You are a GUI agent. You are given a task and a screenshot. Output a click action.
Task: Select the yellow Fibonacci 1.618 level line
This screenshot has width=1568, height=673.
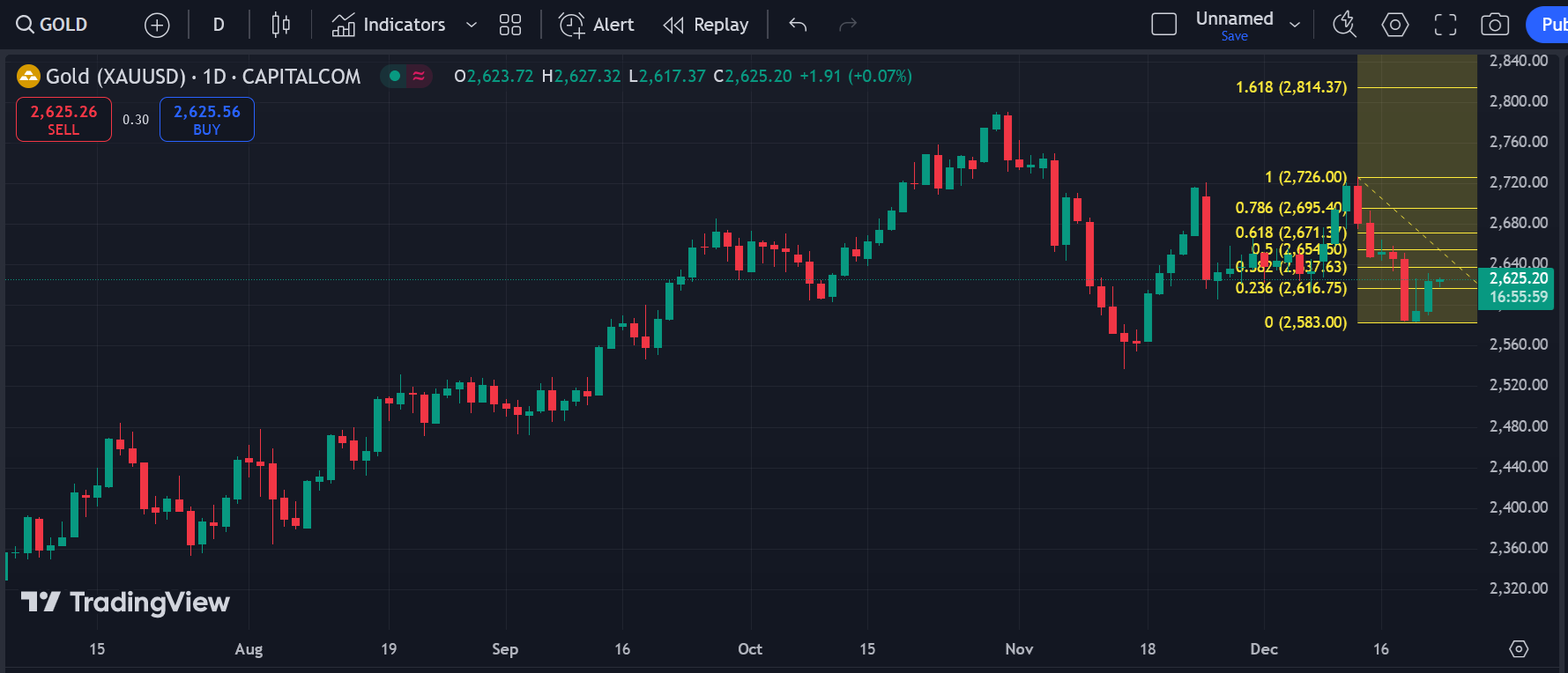pyautogui.click(x=1416, y=87)
